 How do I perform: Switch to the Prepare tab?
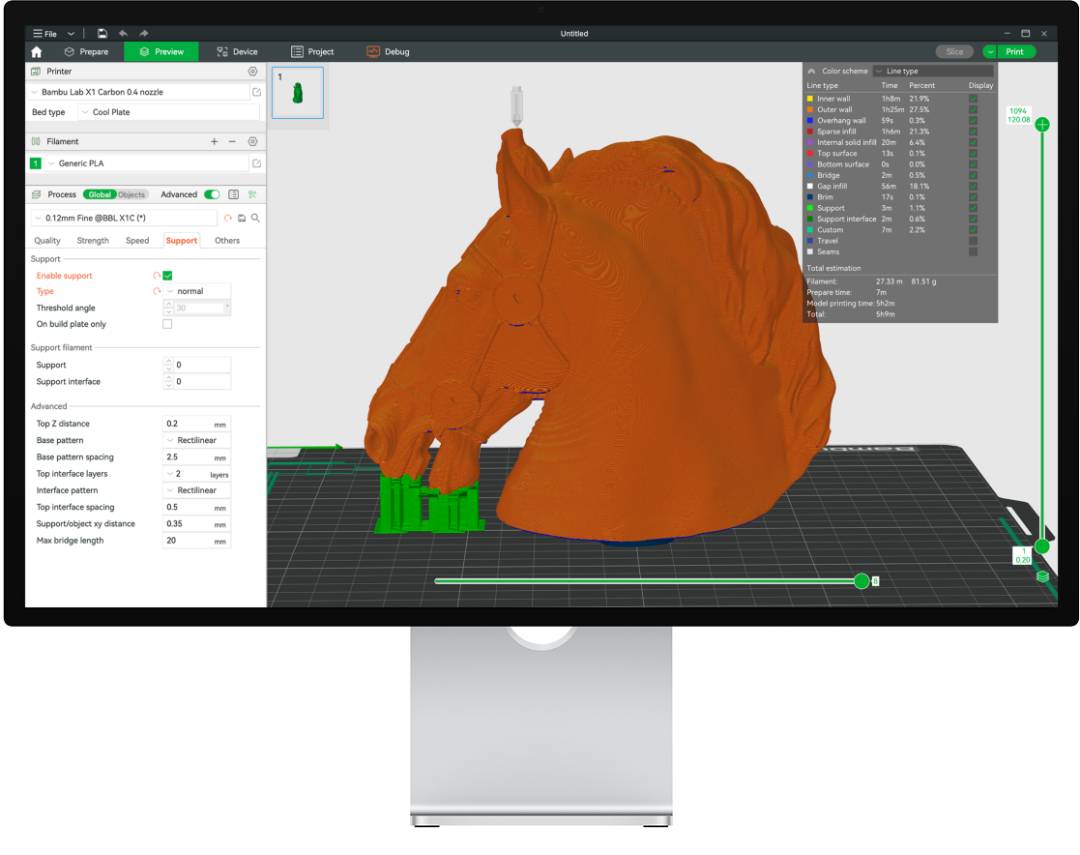(x=86, y=52)
